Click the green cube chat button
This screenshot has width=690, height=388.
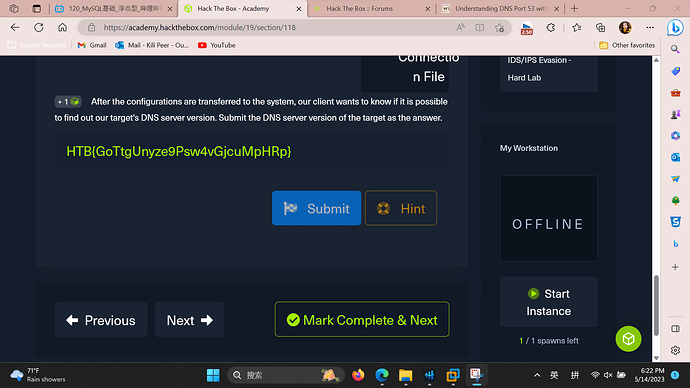coord(628,339)
